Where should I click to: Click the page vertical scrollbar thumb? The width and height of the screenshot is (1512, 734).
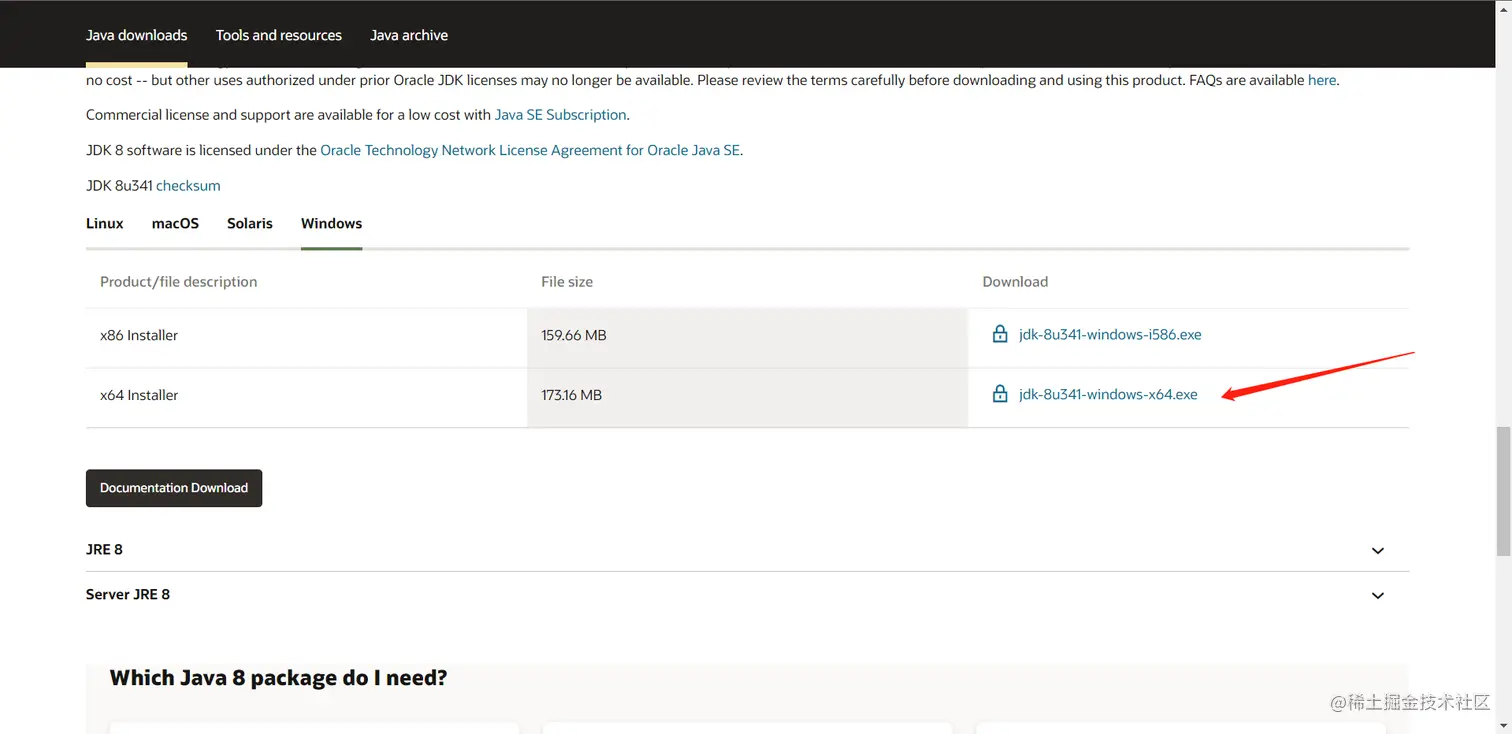(x=1503, y=490)
